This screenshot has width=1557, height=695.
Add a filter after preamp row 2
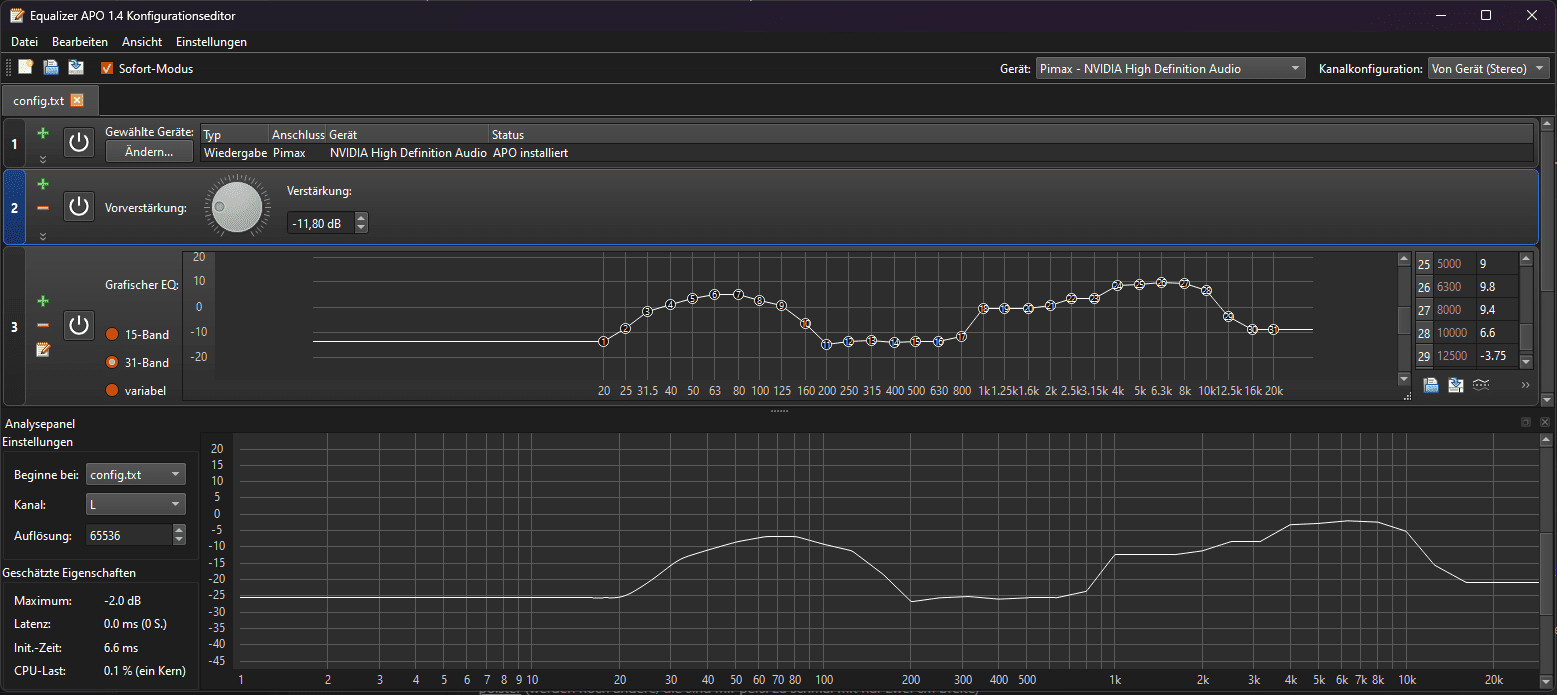point(43,184)
